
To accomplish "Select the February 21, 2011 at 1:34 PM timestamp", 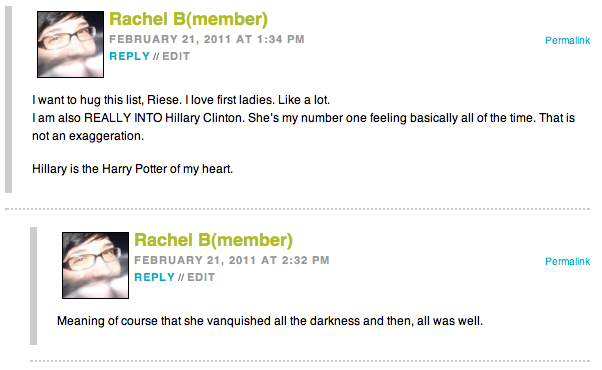I will [207, 40].
